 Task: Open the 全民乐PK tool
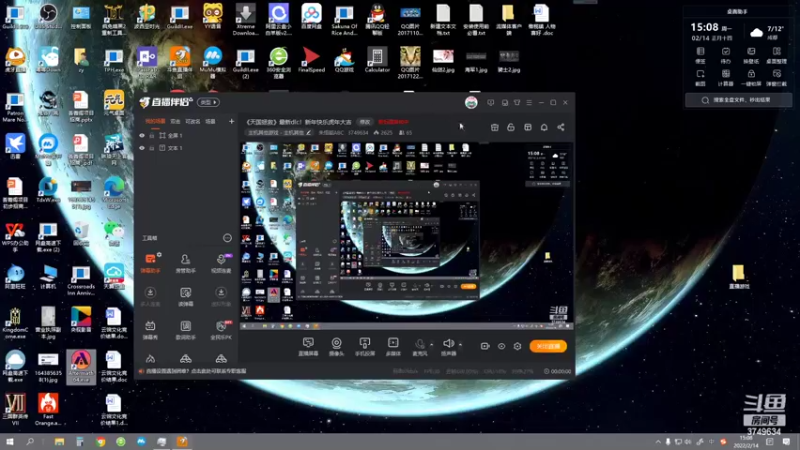(x=221, y=330)
